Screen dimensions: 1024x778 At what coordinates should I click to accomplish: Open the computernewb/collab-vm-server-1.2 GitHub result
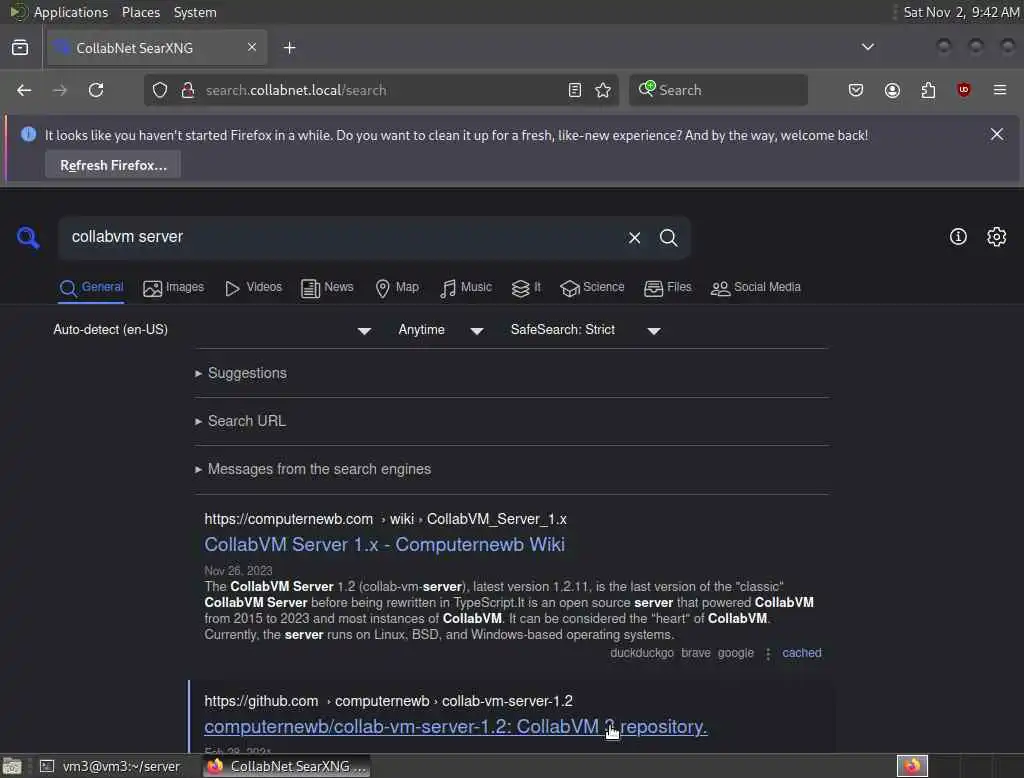(456, 726)
